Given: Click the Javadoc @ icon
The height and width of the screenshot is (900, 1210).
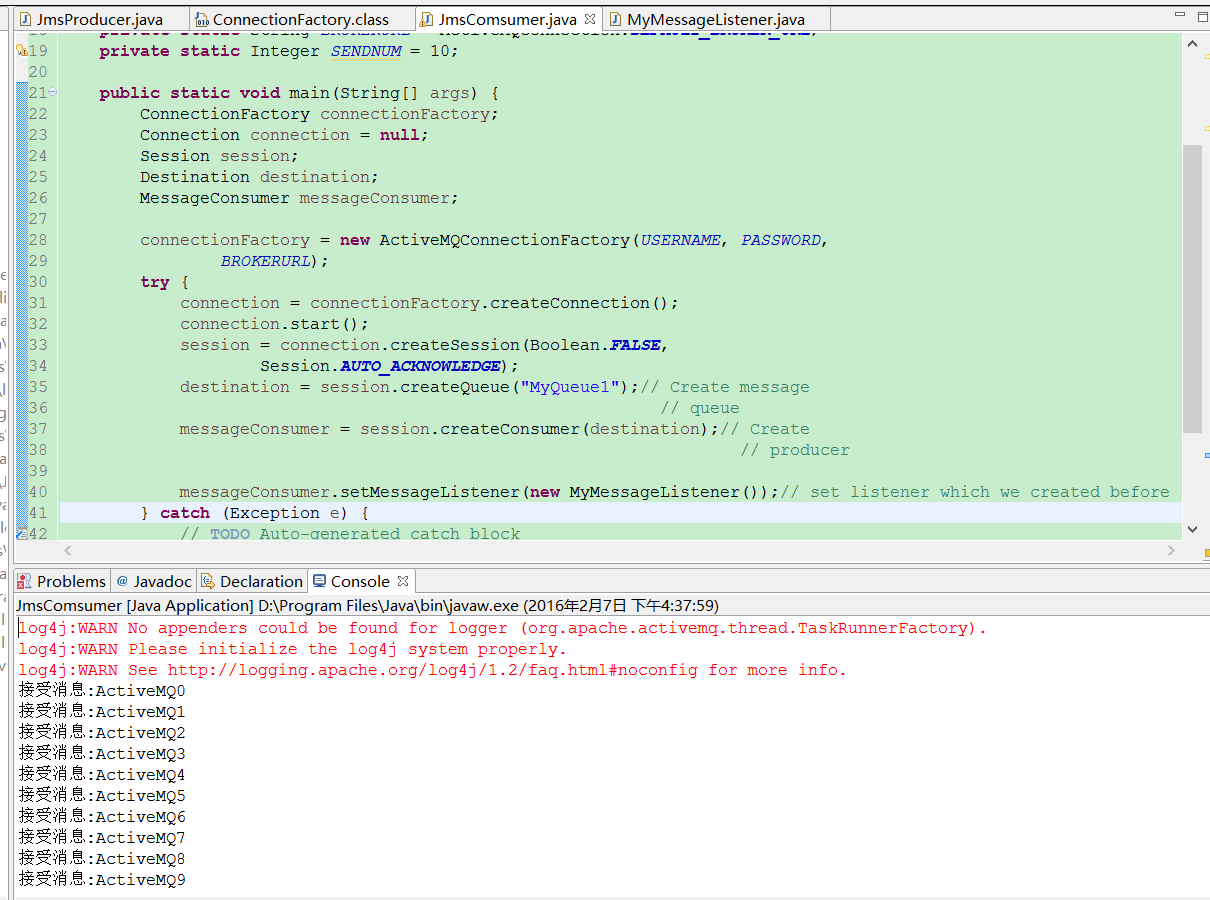Looking at the screenshot, I should click(122, 581).
